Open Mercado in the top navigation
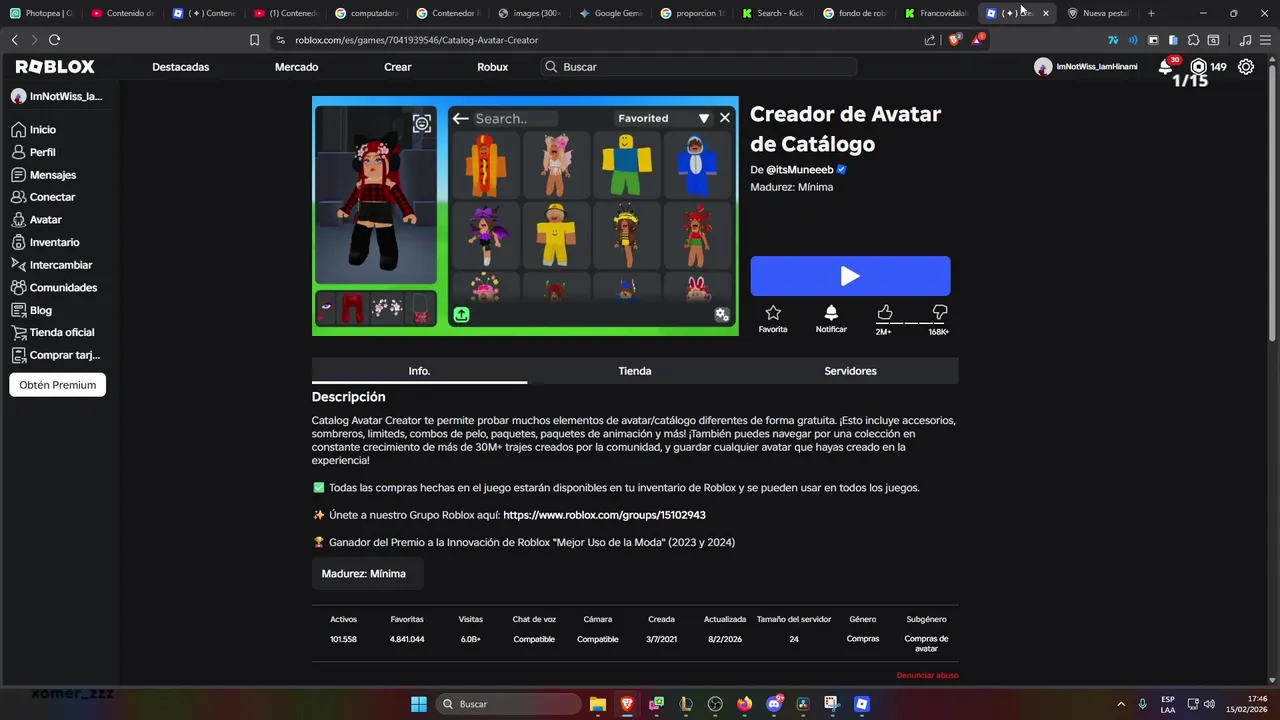This screenshot has width=1280, height=720. [x=296, y=67]
